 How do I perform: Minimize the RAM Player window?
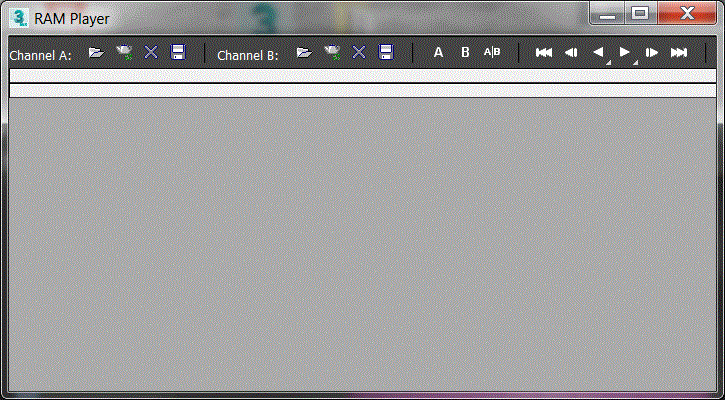[x=607, y=14]
